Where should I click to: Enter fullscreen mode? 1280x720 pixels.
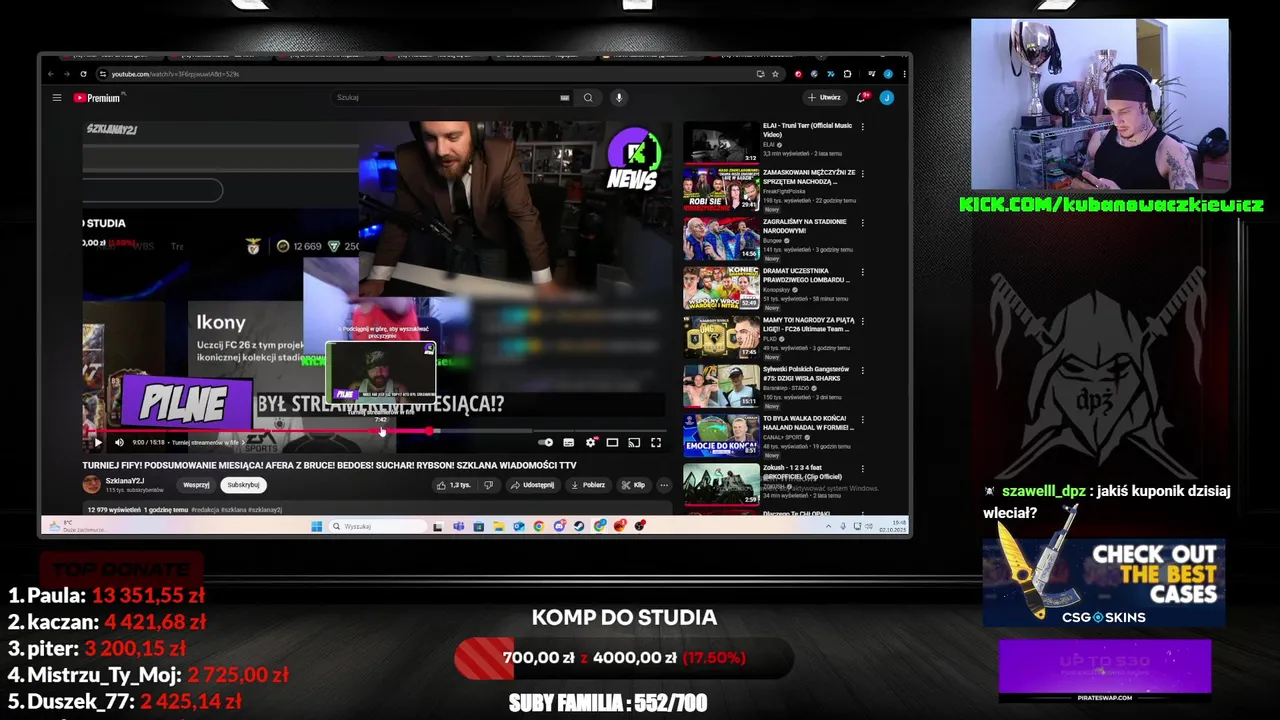point(656,442)
